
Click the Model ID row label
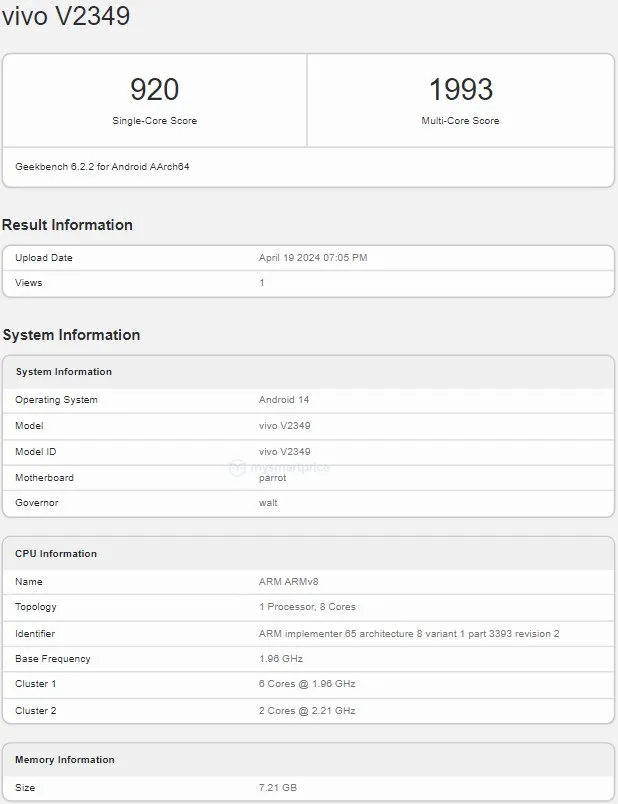36,452
